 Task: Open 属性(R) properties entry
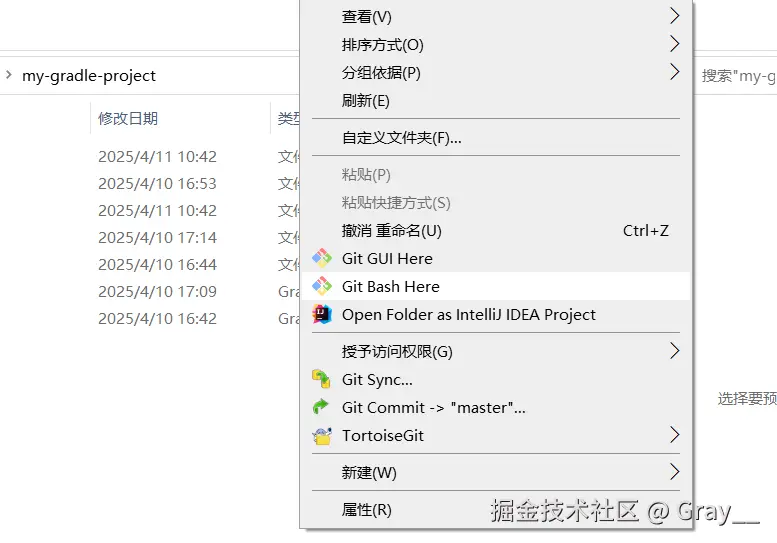(495, 509)
